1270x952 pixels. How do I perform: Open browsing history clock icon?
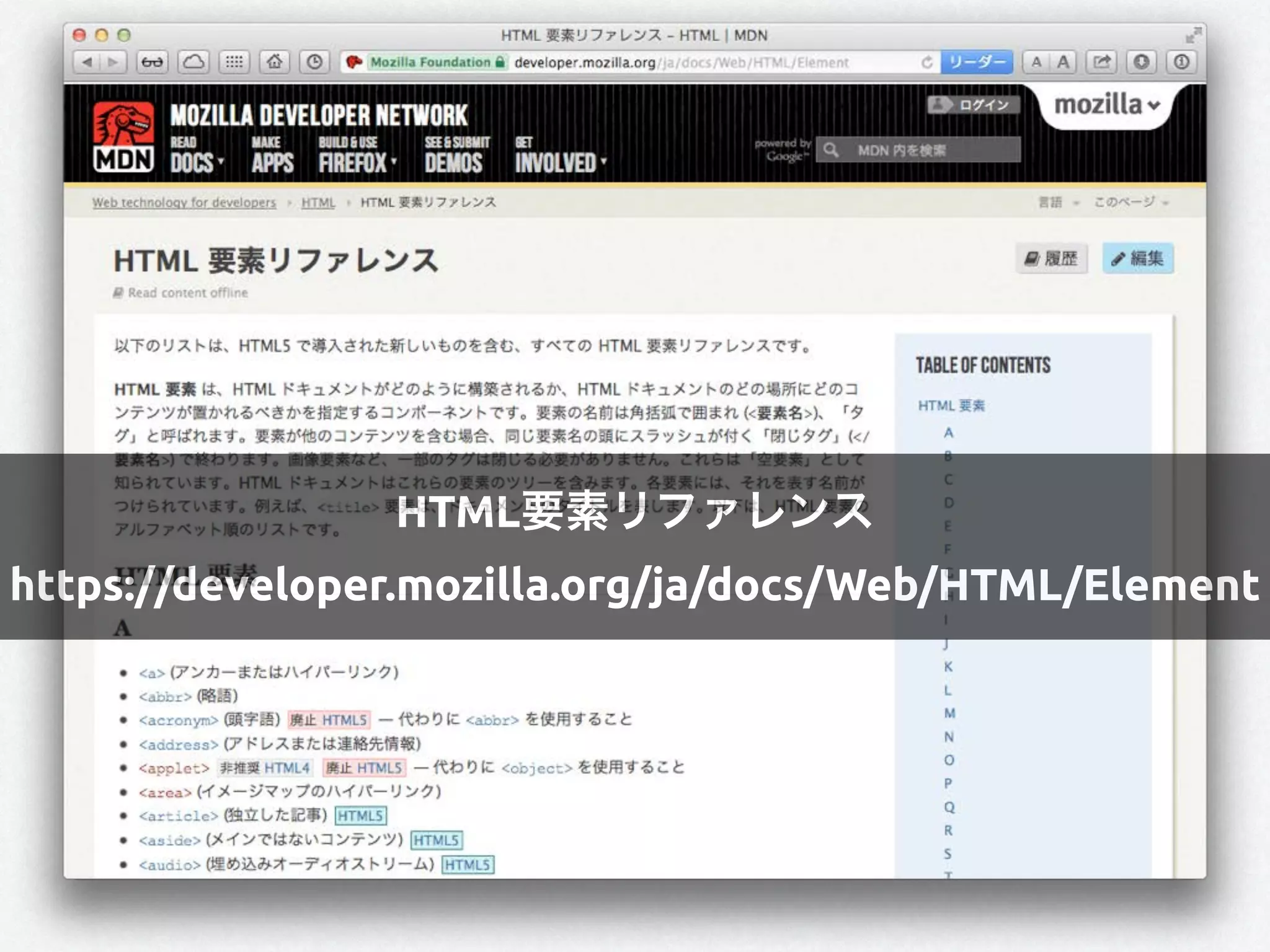point(315,62)
